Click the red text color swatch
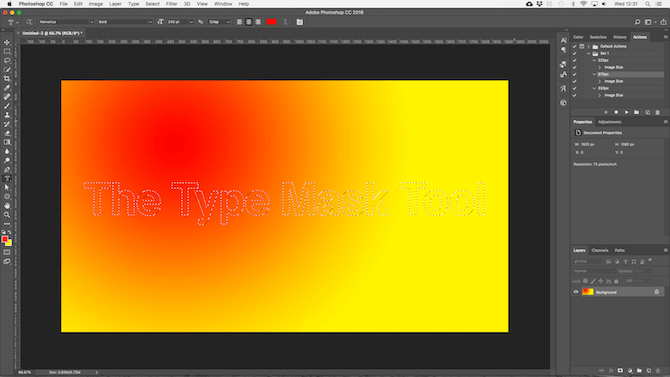Screen dimensions: 670x377 pos(271,22)
